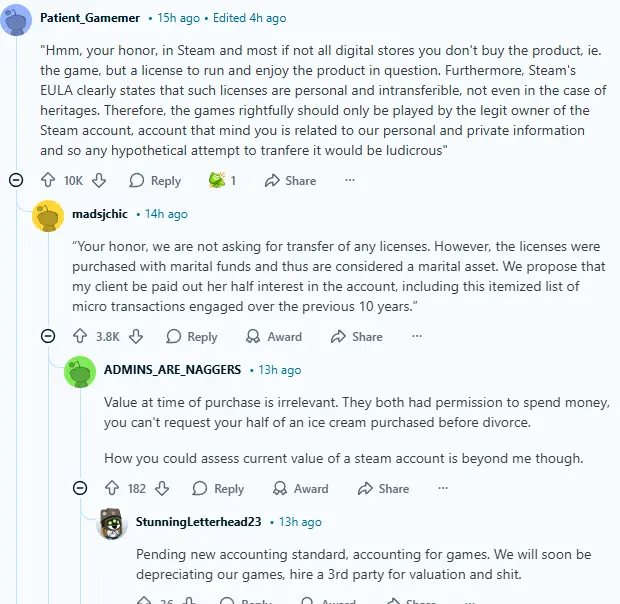Collapse ADMINS_ARE_NAGGERS's reply thread

(x=80, y=489)
